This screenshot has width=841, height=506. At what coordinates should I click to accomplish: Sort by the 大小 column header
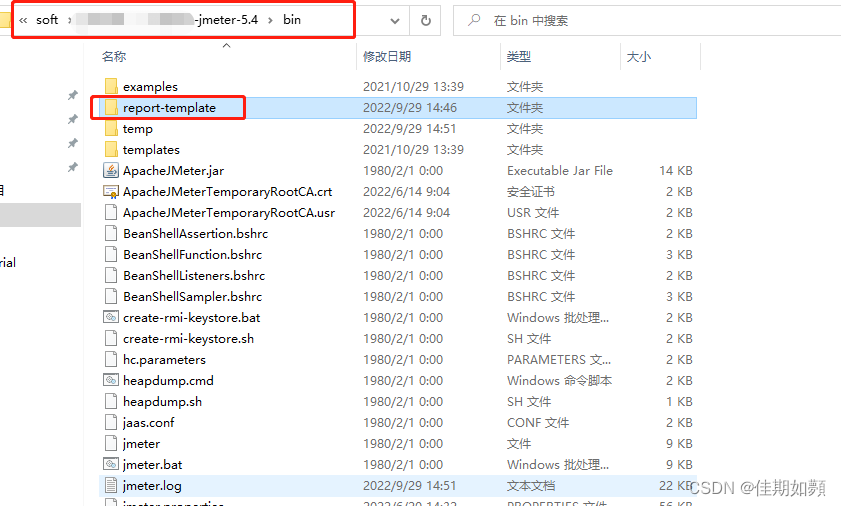(x=639, y=56)
